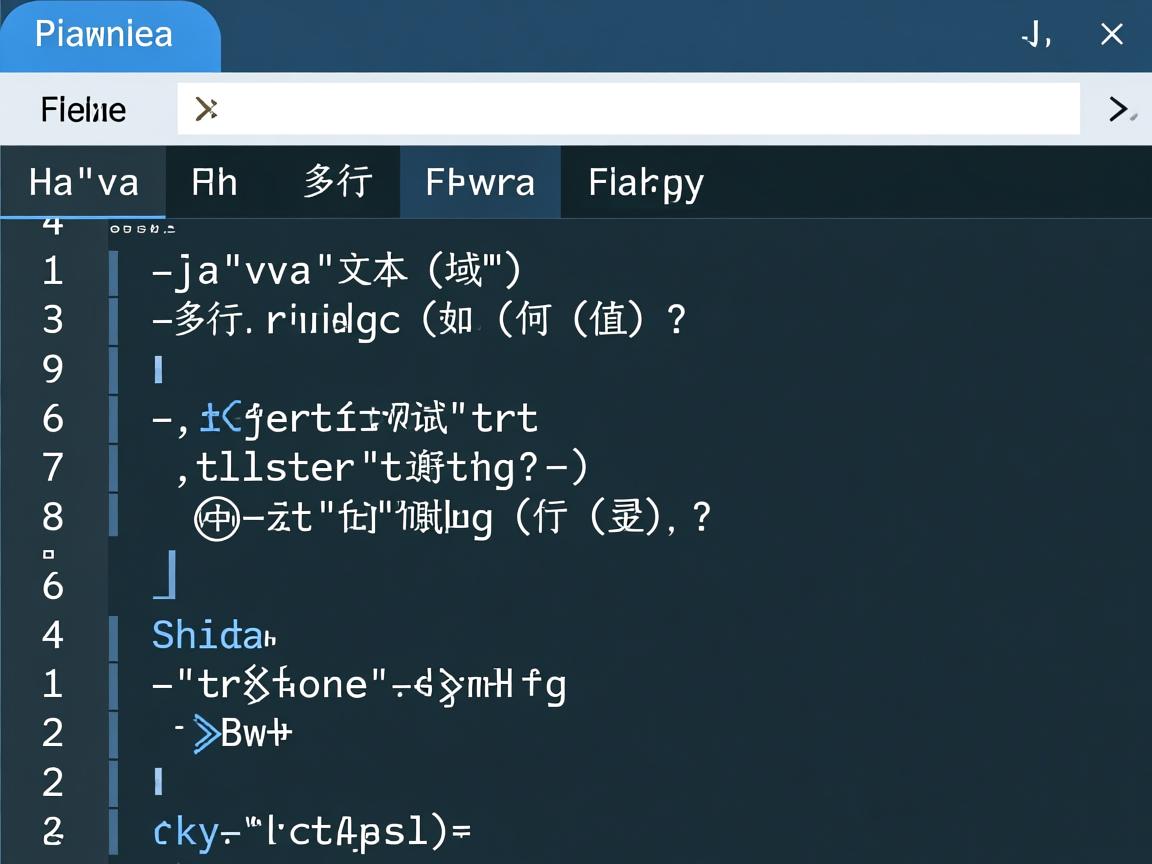The height and width of the screenshot is (864, 1152).
Task: Click the fold dots above line 1
Action: [x=141, y=229]
